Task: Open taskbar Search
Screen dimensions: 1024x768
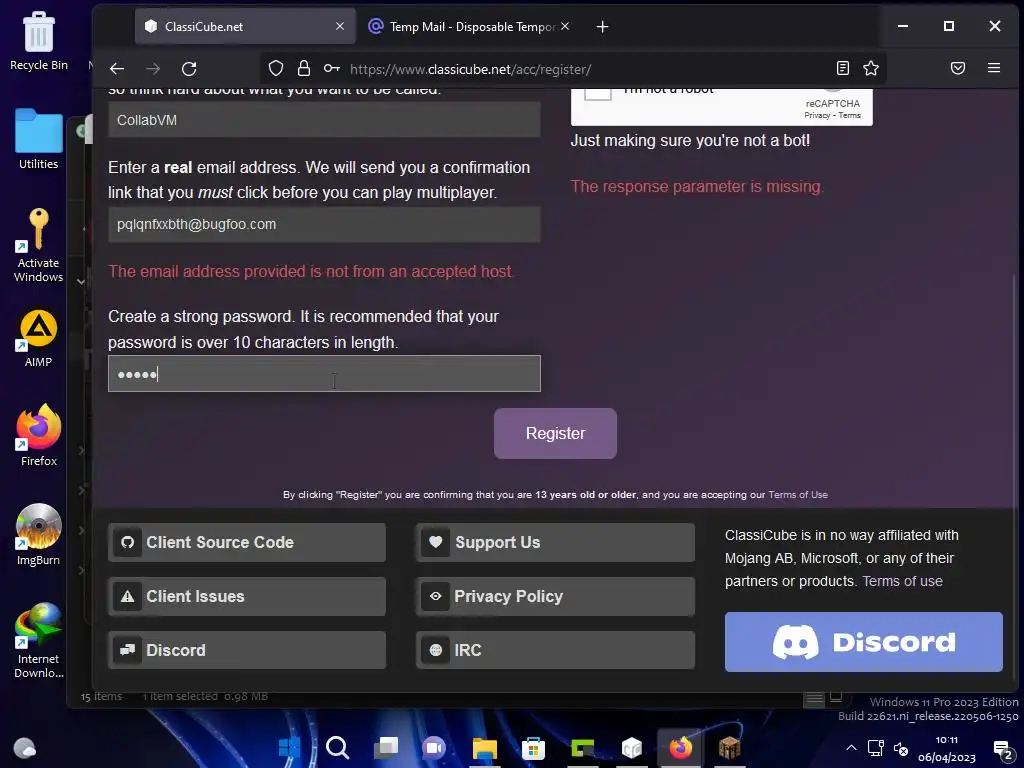Action: tap(338, 747)
